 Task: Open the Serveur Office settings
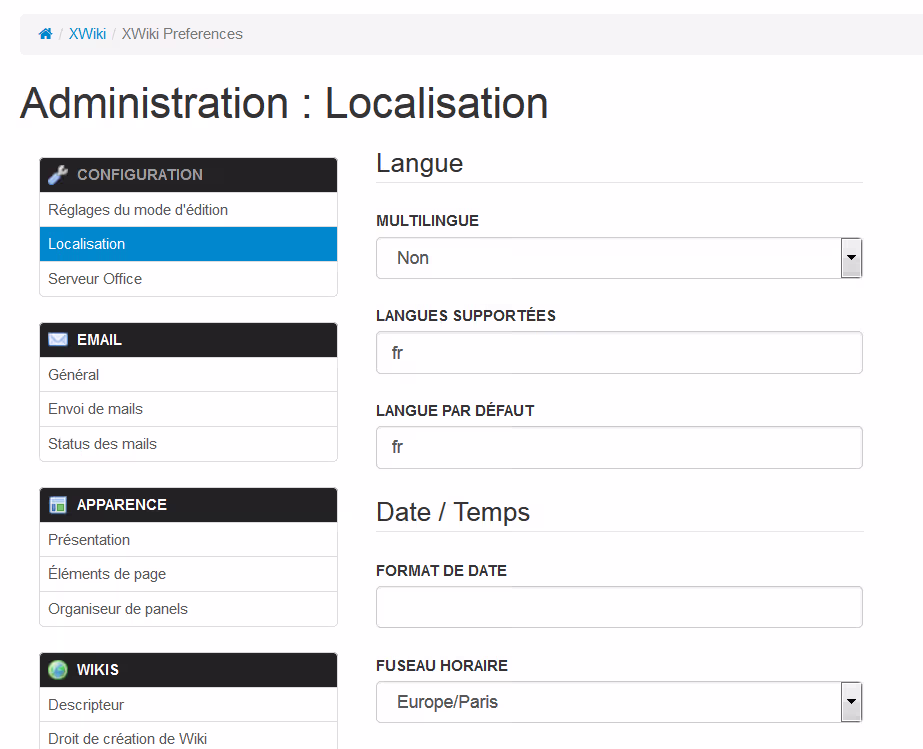pyautogui.click(x=95, y=279)
